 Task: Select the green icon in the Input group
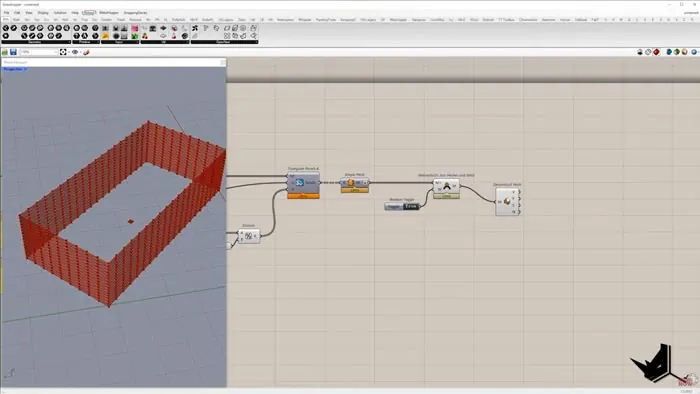134,36
